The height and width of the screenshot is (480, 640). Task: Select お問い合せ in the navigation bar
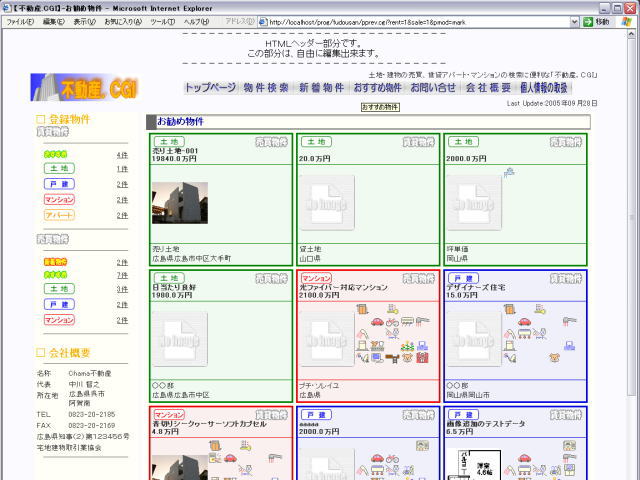coord(433,88)
